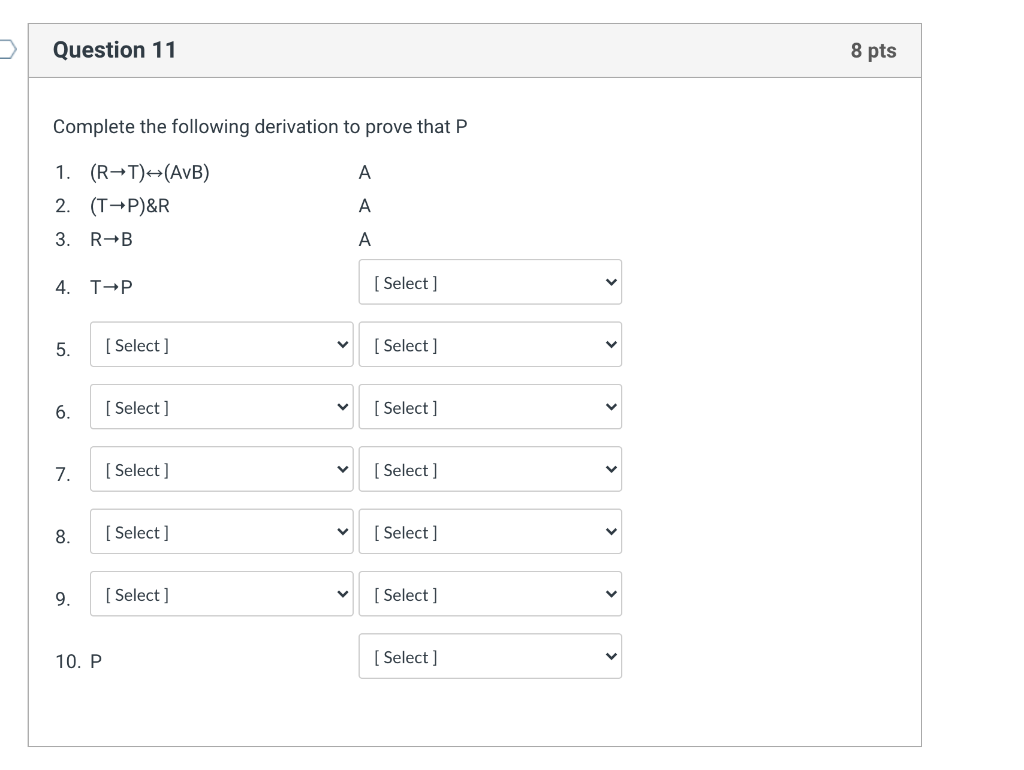The width and height of the screenshot is (1024, 770).
Task: Click the conclusion P on line 10
Action: pyautogui.click(x=96, y=661)
